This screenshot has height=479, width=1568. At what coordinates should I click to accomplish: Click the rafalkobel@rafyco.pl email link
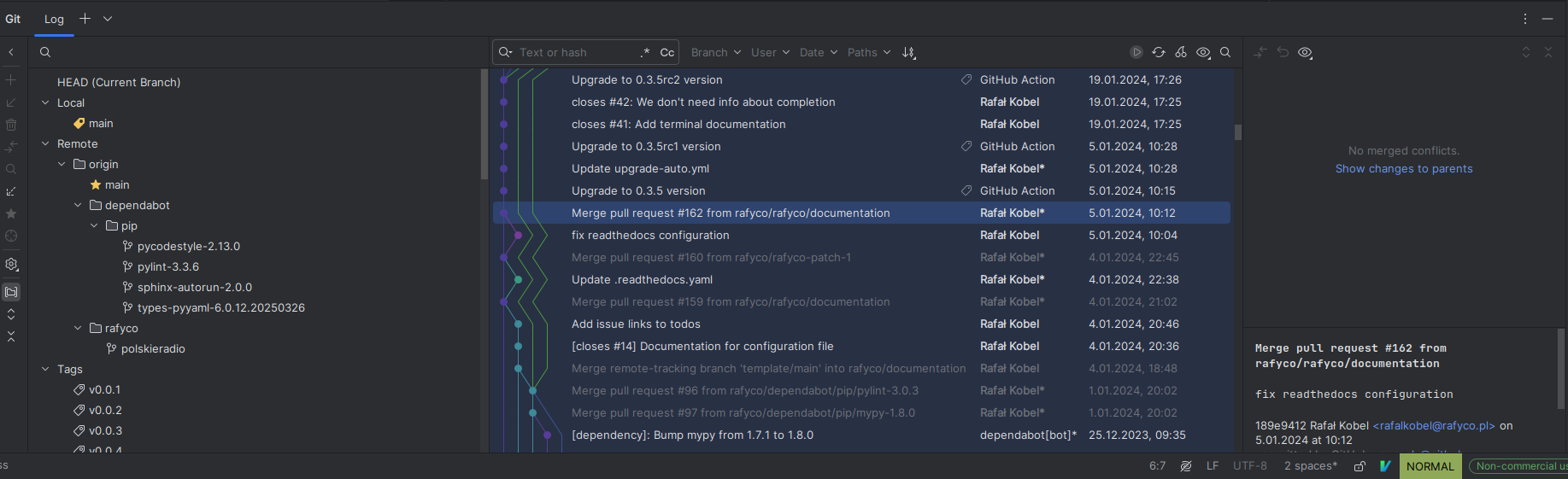tap(1433, 425)
